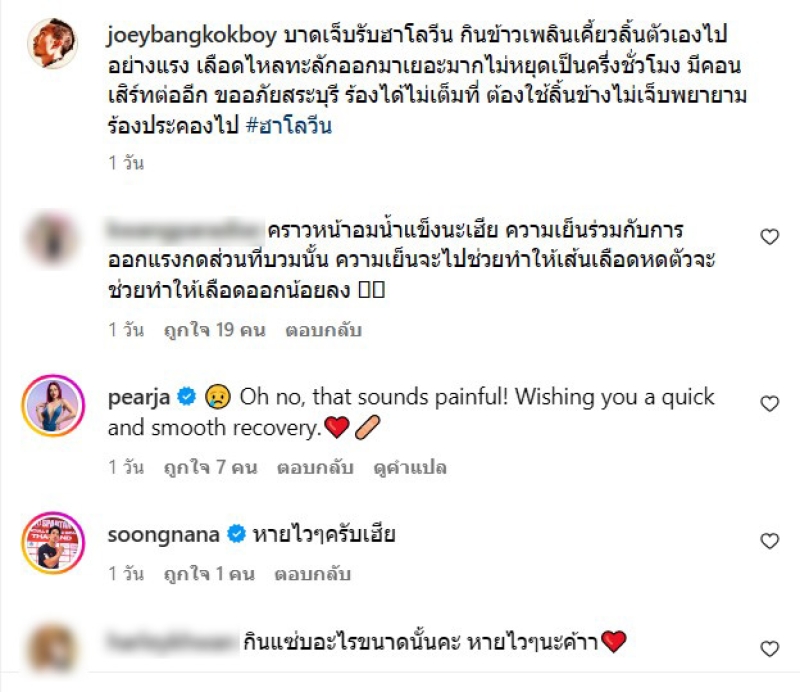Like pearja's comment using the heart icon
The width and height of the screenshot is (800, 692).
[769, 404]
